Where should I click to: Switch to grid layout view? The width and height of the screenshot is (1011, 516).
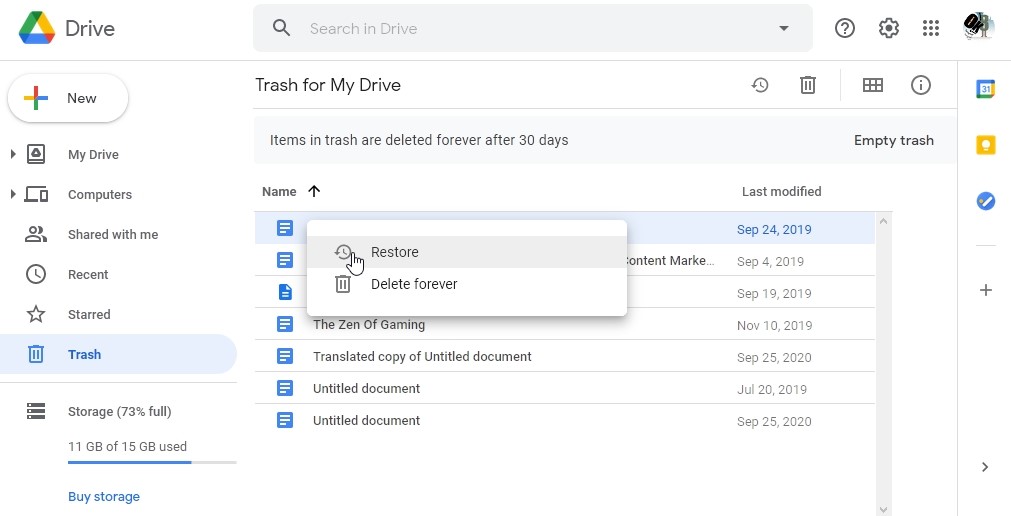(x=873, y=85)
